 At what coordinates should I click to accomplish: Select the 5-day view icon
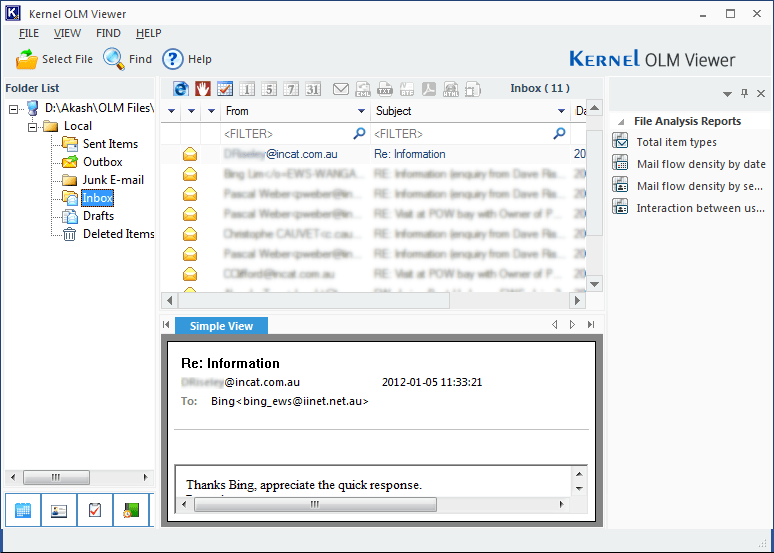pyautogui.click(x=269, y=89)
